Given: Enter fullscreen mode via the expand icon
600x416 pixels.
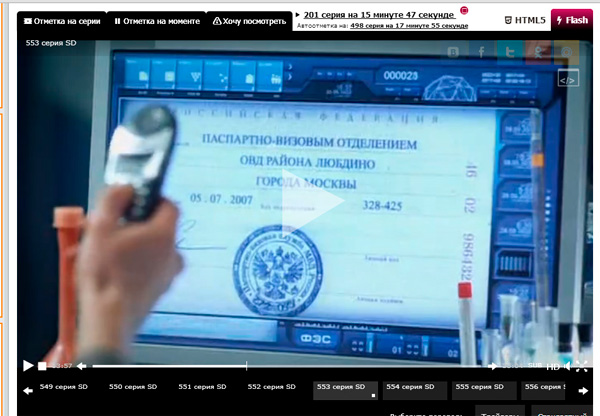Looking at the screenshot, I should click(x=581, y=366).
